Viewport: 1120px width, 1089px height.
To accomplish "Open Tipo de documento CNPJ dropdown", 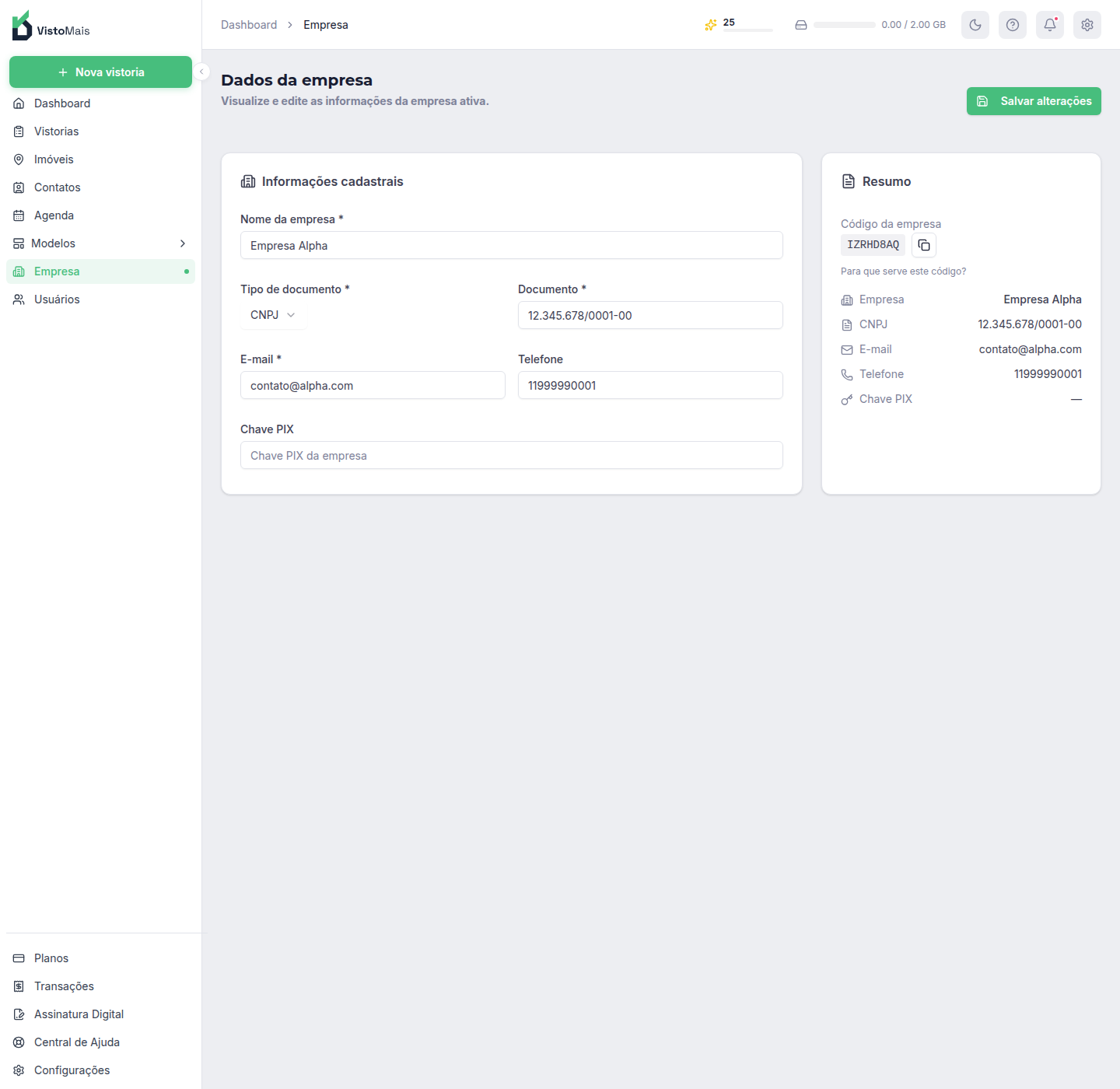I will pos(273,315).
